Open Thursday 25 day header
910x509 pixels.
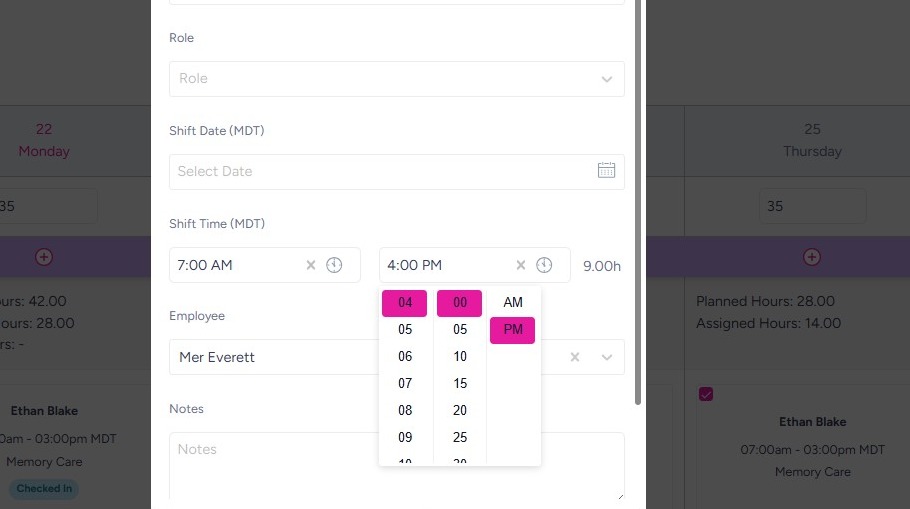click(812, 140)
